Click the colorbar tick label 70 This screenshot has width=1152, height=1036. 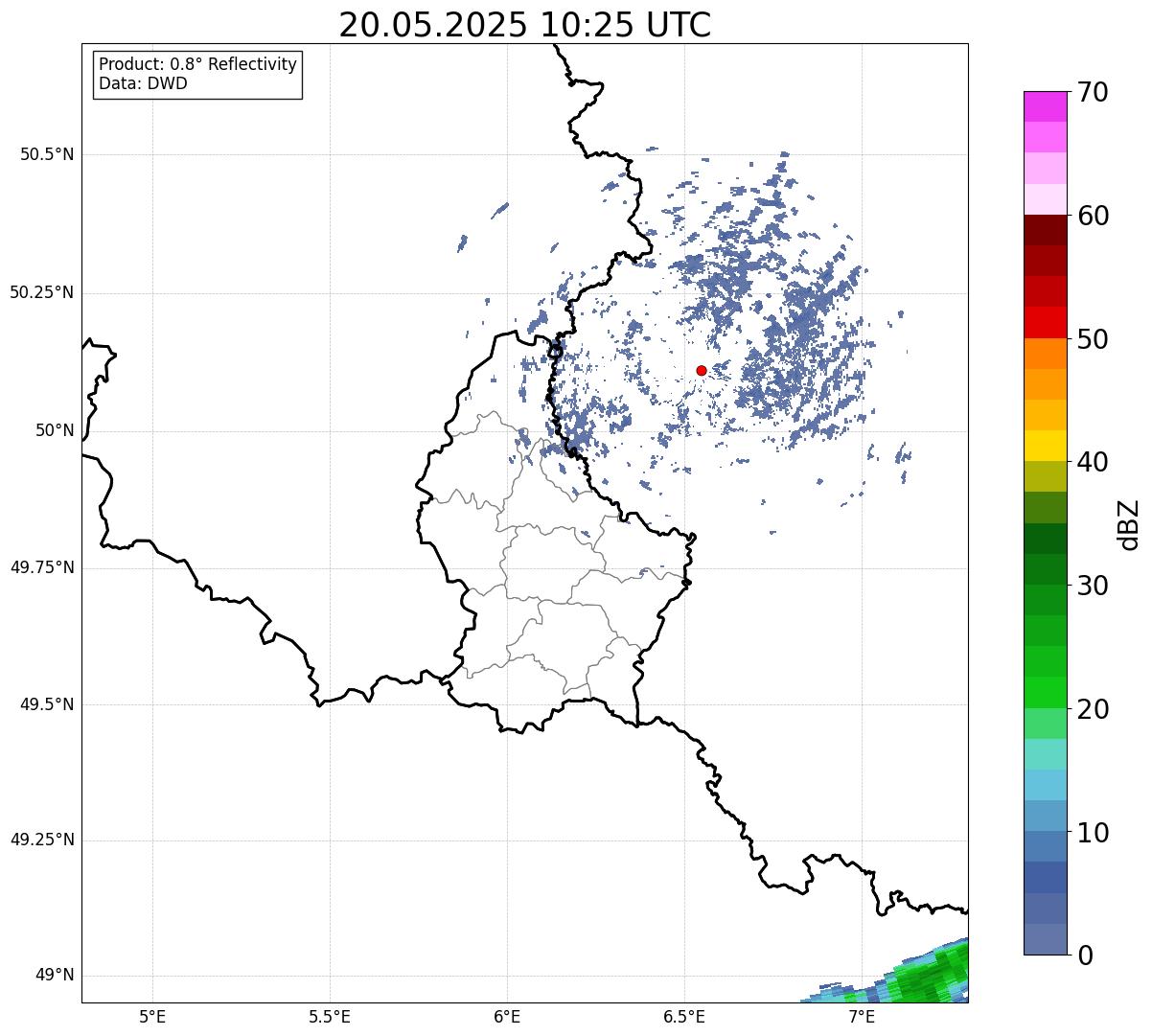[x=1093, y=92]
